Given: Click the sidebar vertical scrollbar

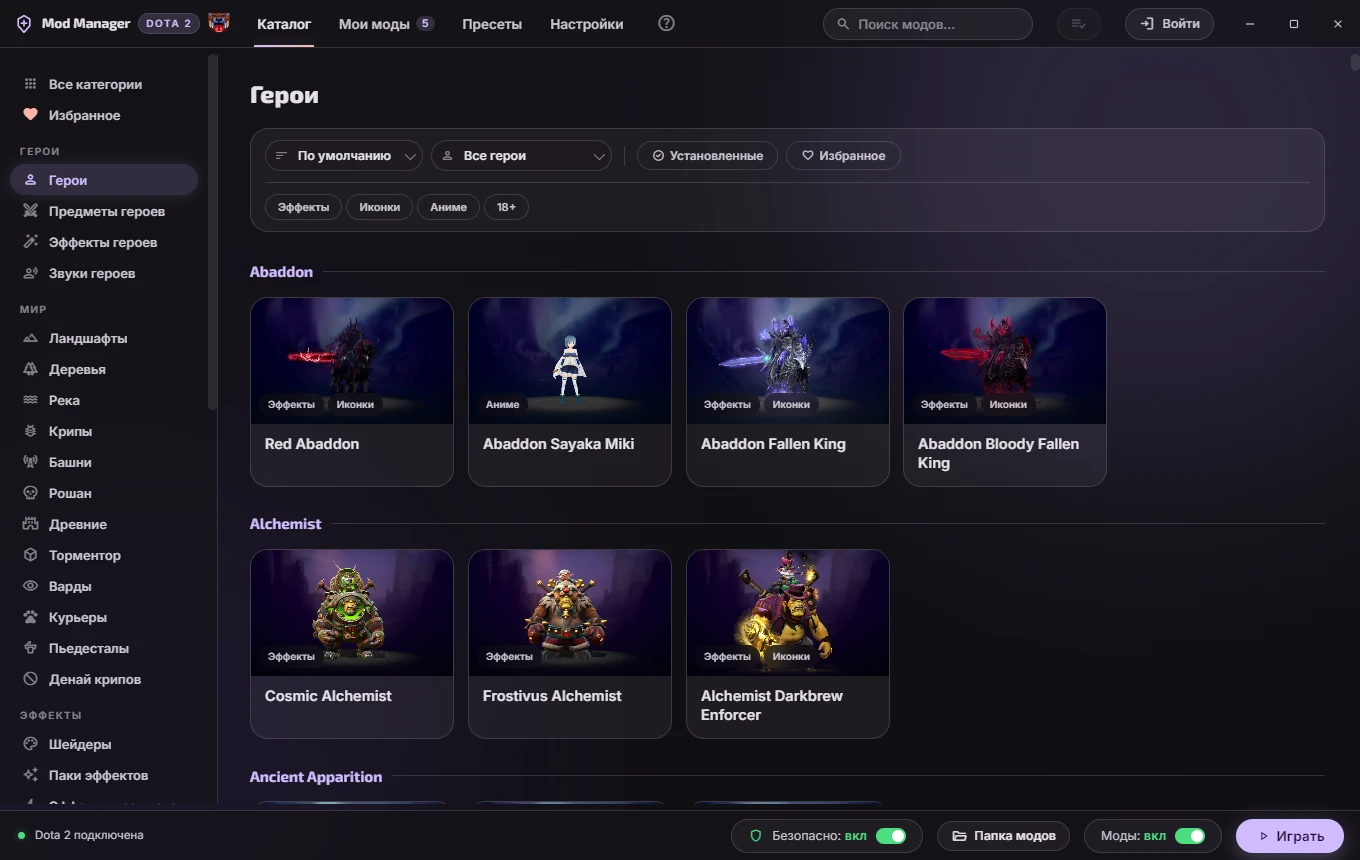Looking at the screenshot, I should coord(212,232).
